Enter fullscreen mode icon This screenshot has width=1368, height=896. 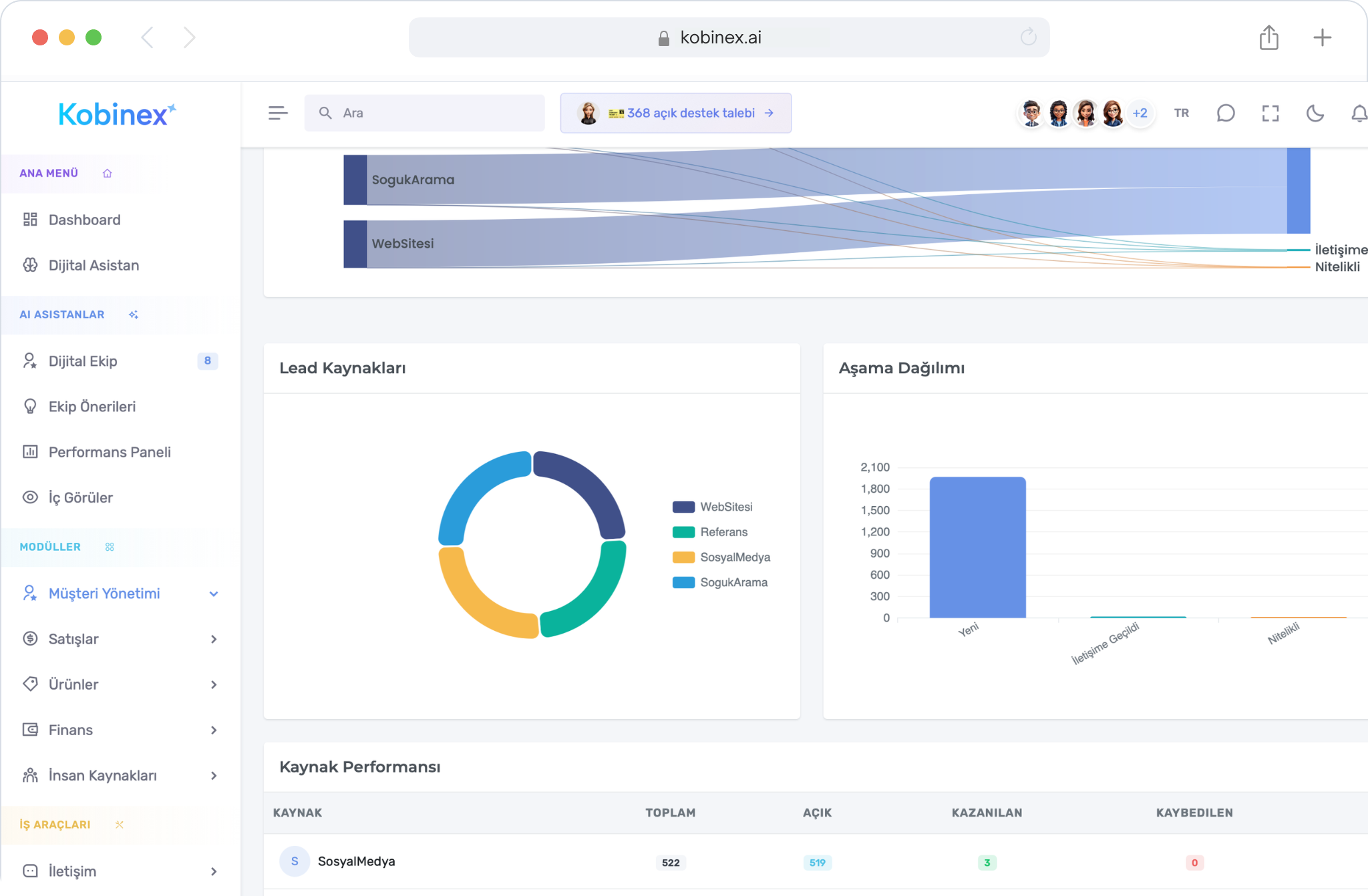tap(1270, 113)
